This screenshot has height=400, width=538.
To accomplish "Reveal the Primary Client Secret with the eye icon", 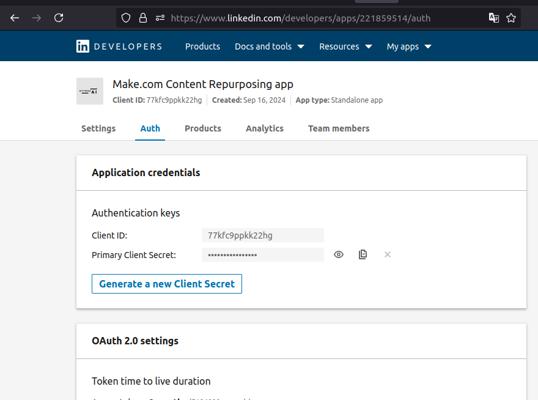I will pos(338,255).
